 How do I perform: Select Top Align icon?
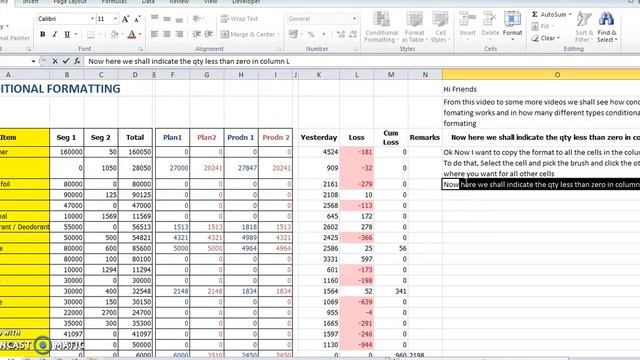click(x=154, y=18)
